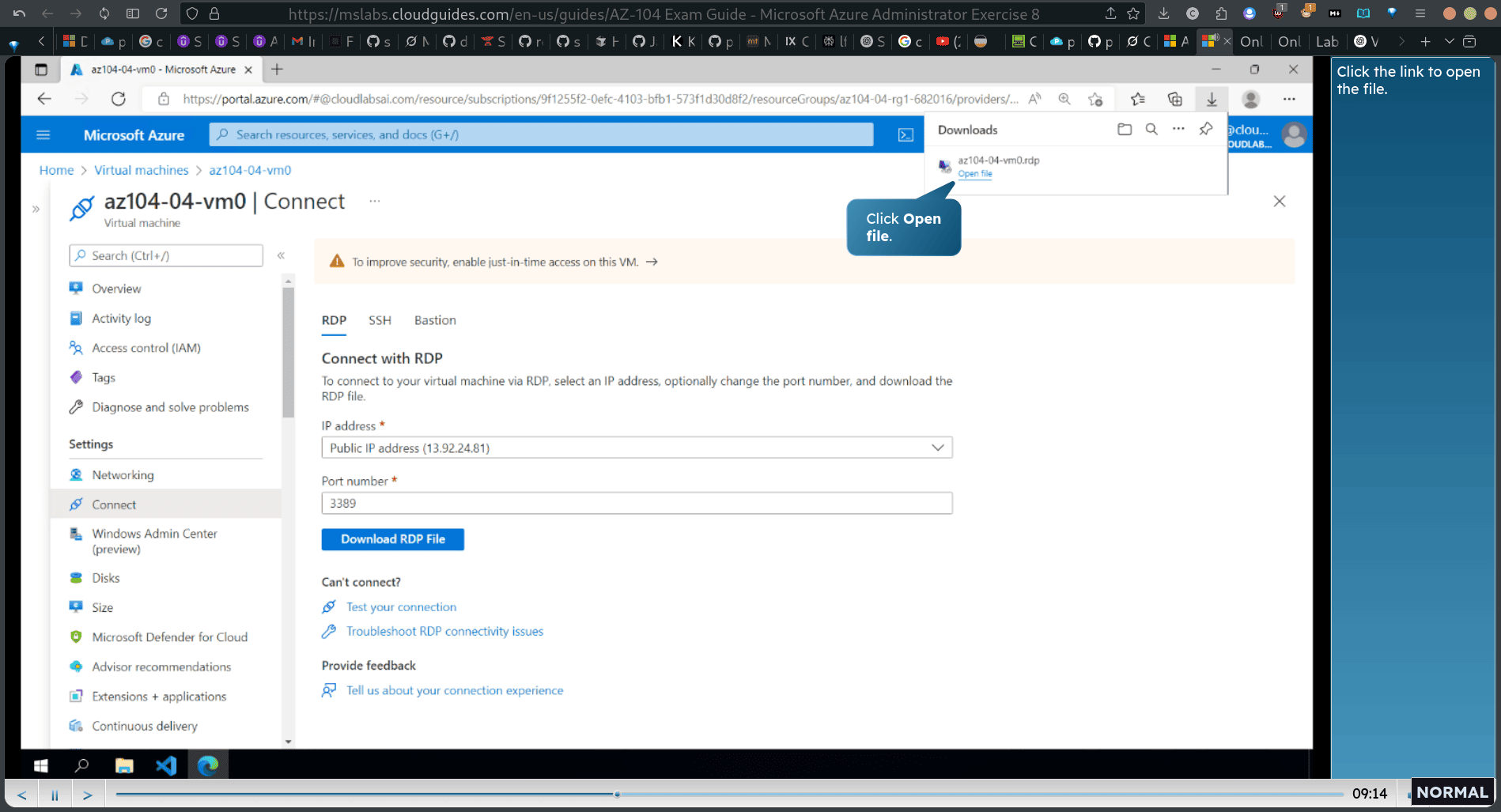Click the Edge downloads toolbar icon
Image resolution: width=1501 pixels, height=812 pixels.
[1211, 99]
